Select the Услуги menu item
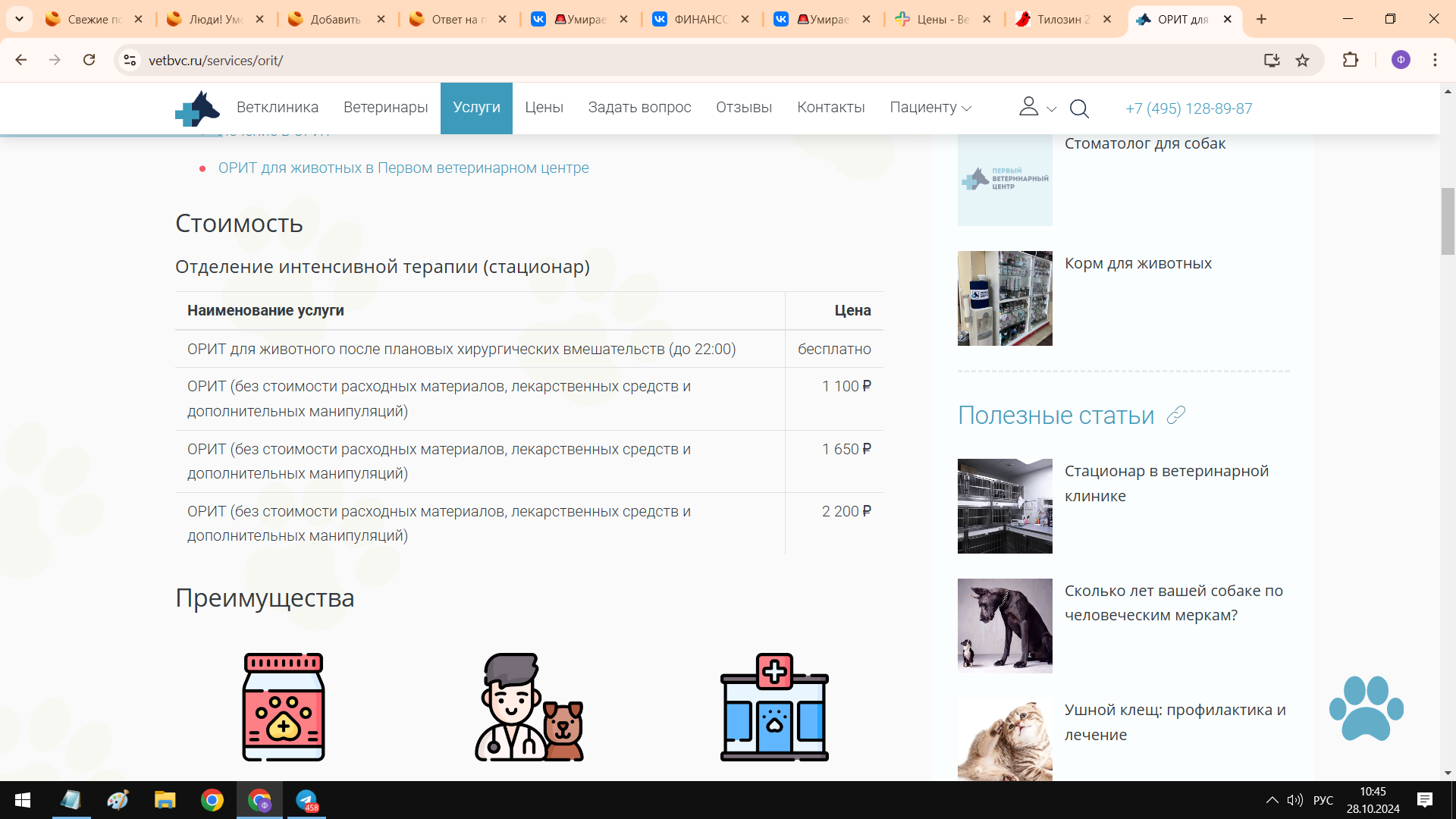The width and height of the screenshot is (1456, 819). point(476,108)
